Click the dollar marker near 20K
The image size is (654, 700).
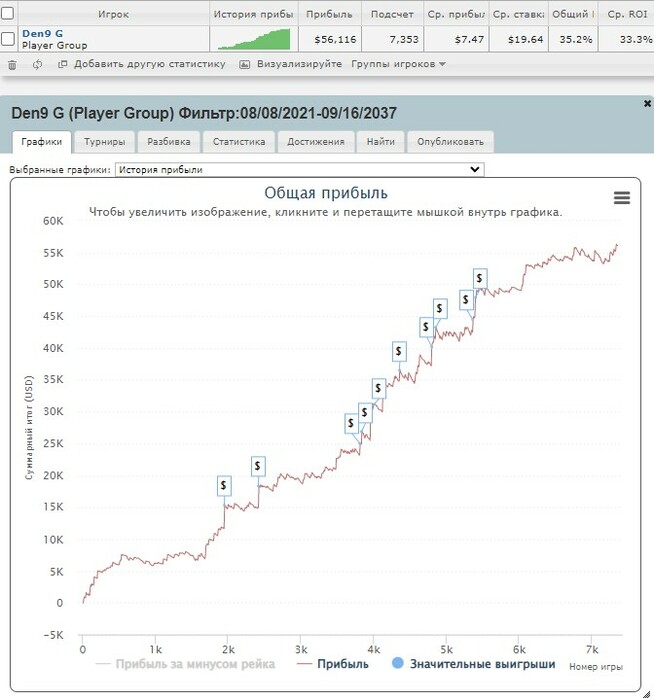coord(258,467)
